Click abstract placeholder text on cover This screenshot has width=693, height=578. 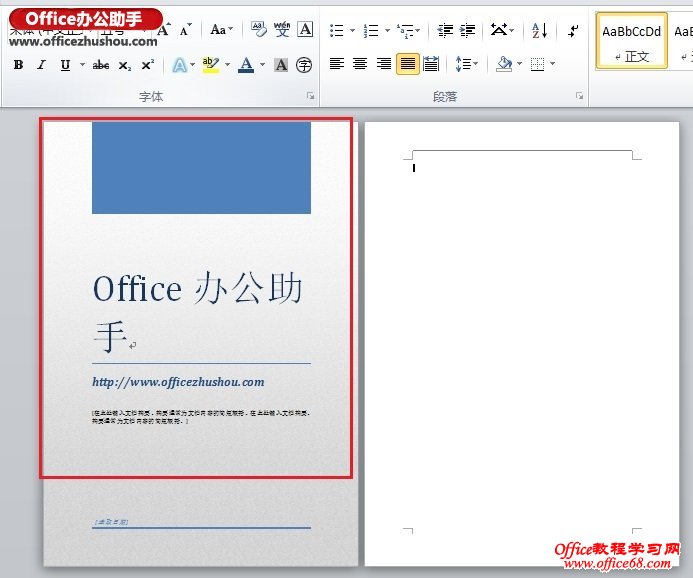pyautogui.click(x=201, y=417)
